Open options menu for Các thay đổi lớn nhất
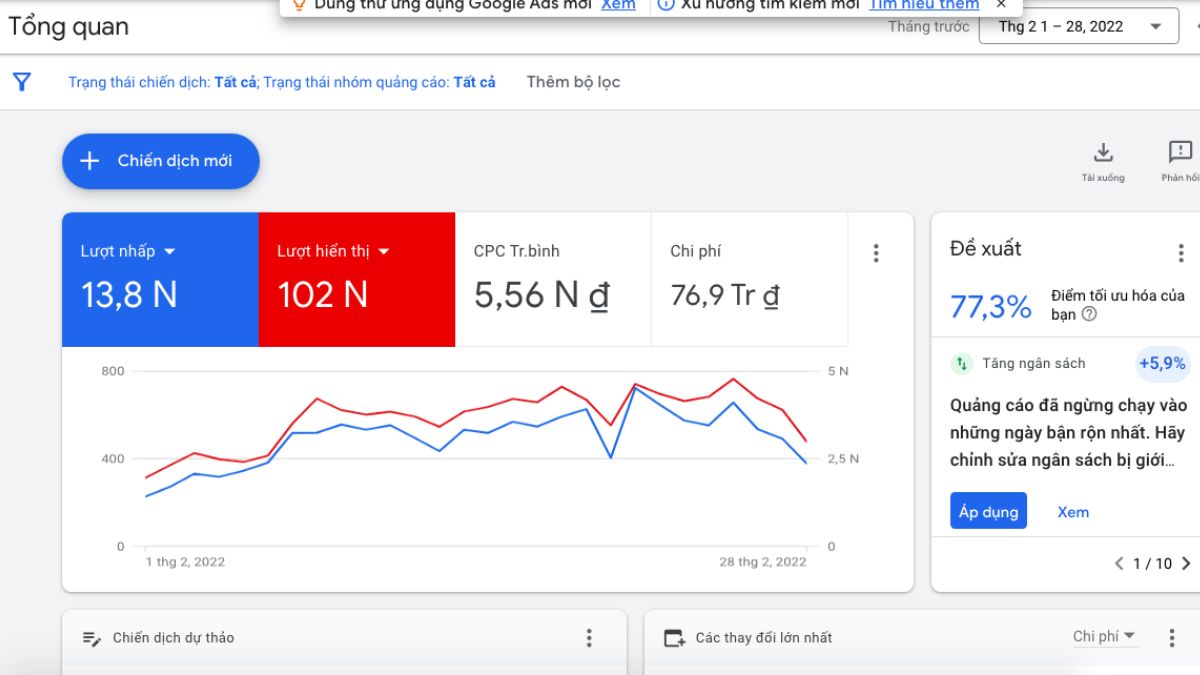Image resolution: width=1200 pixels, height=675 pixels. [x=1171, y=637]
